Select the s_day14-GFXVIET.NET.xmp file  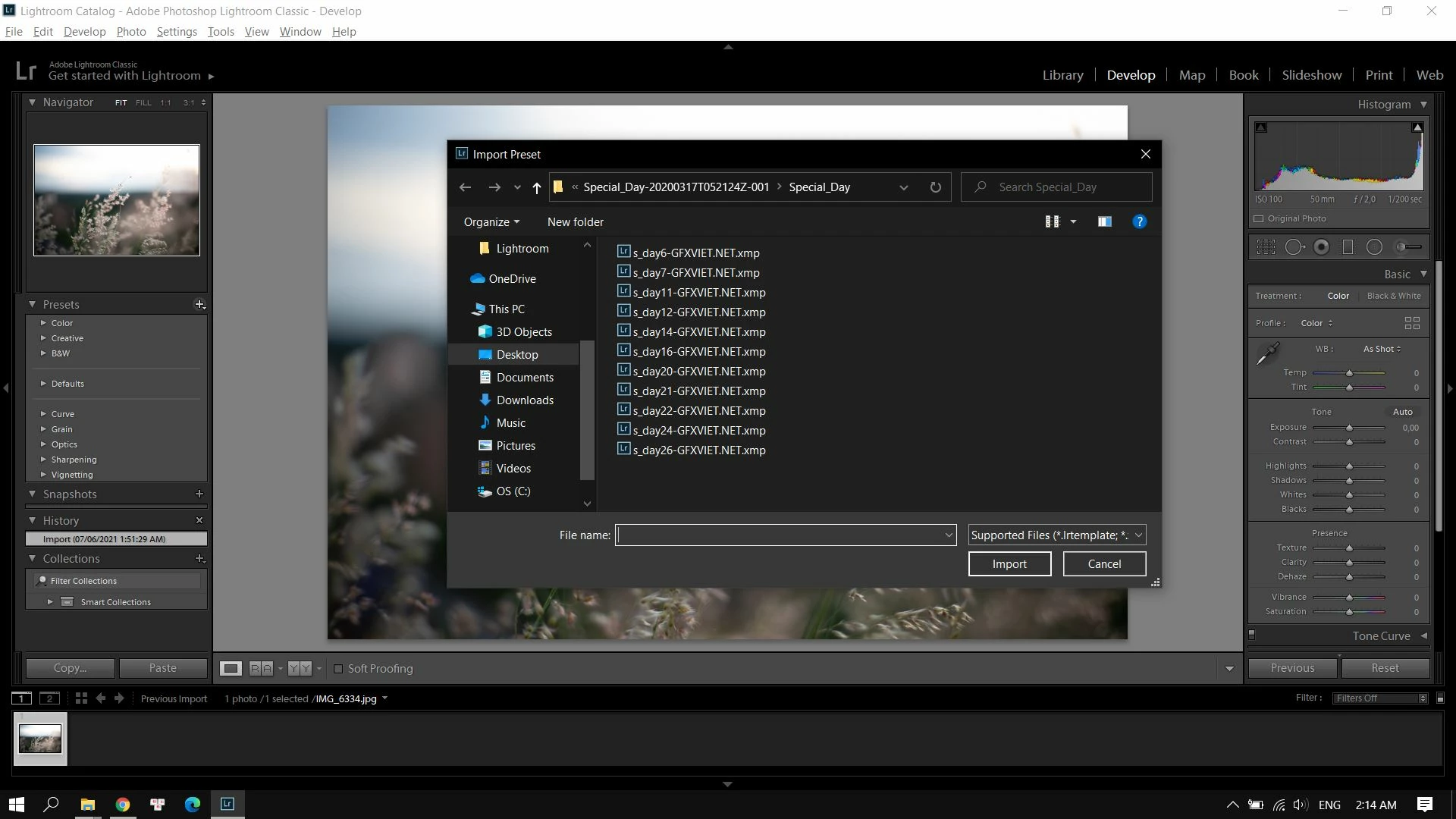pyautogui.click(x=698, y=332)
